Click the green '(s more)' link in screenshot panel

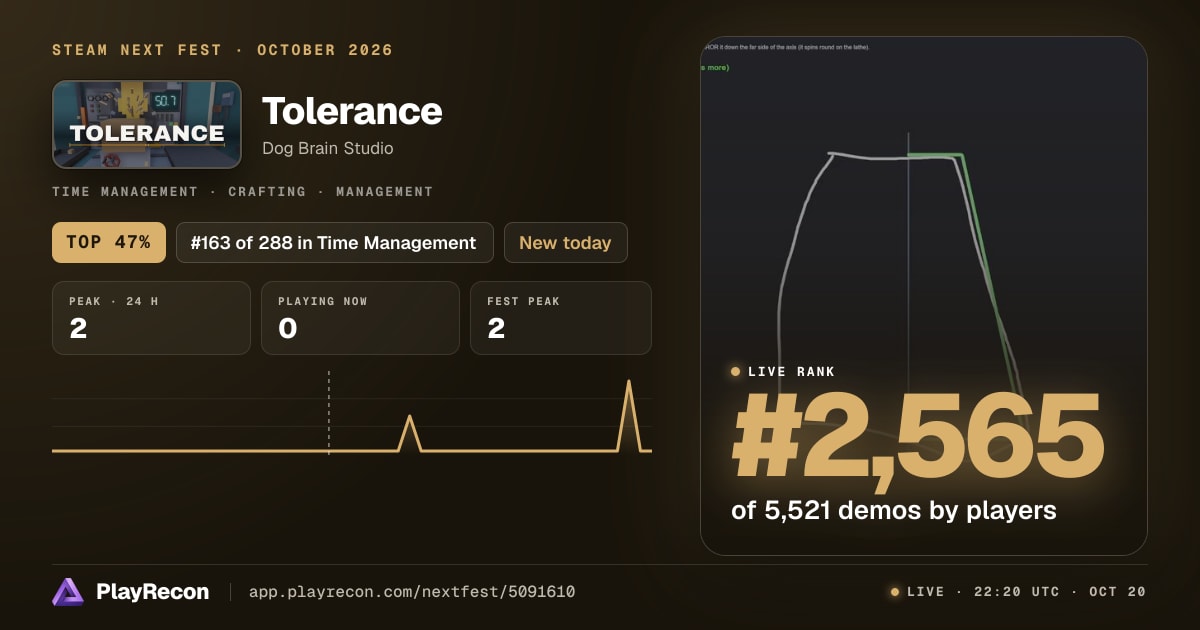[715, 67]
